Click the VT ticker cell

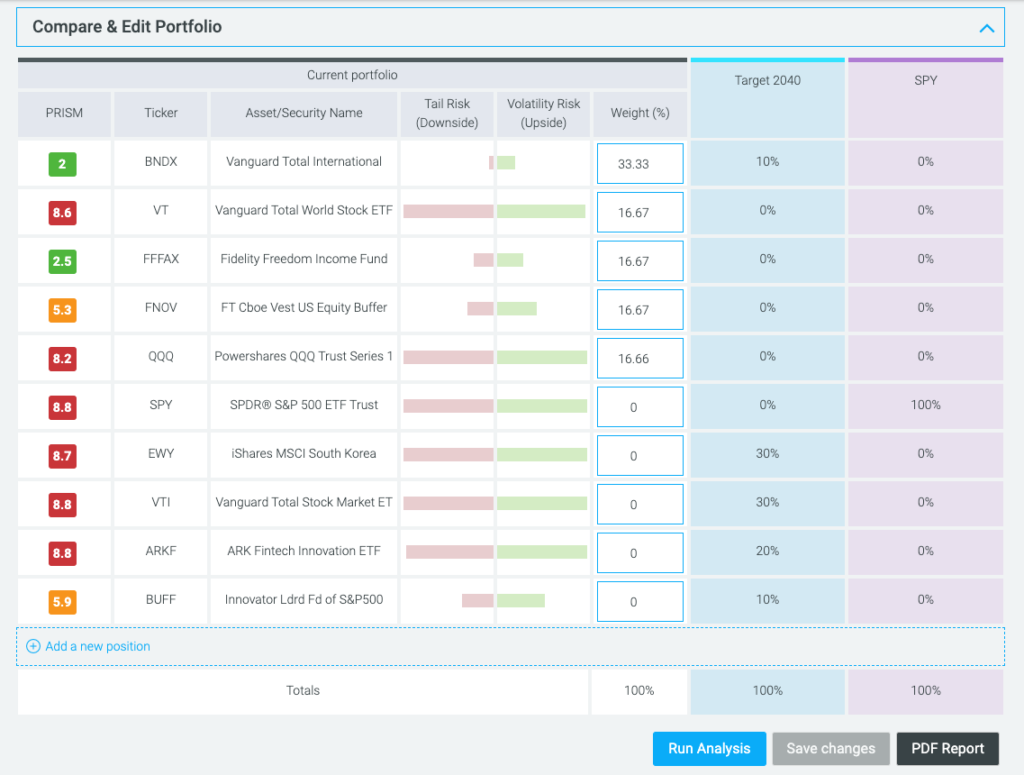pos(161,210)
